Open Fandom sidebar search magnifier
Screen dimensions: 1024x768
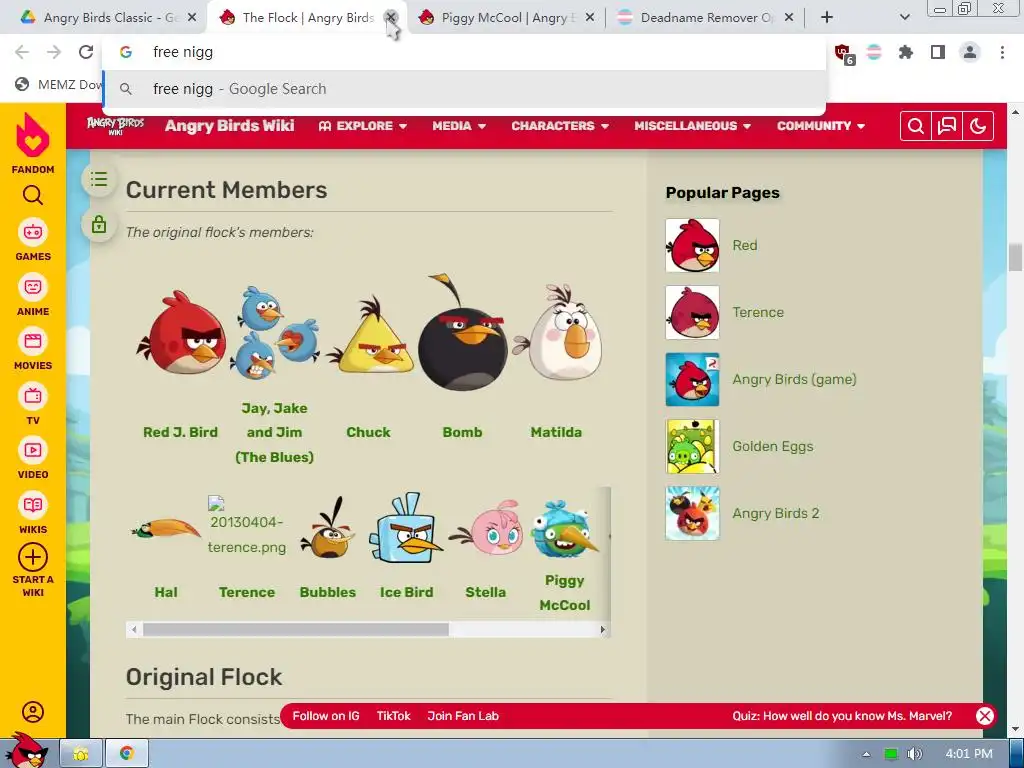point(33,195)
